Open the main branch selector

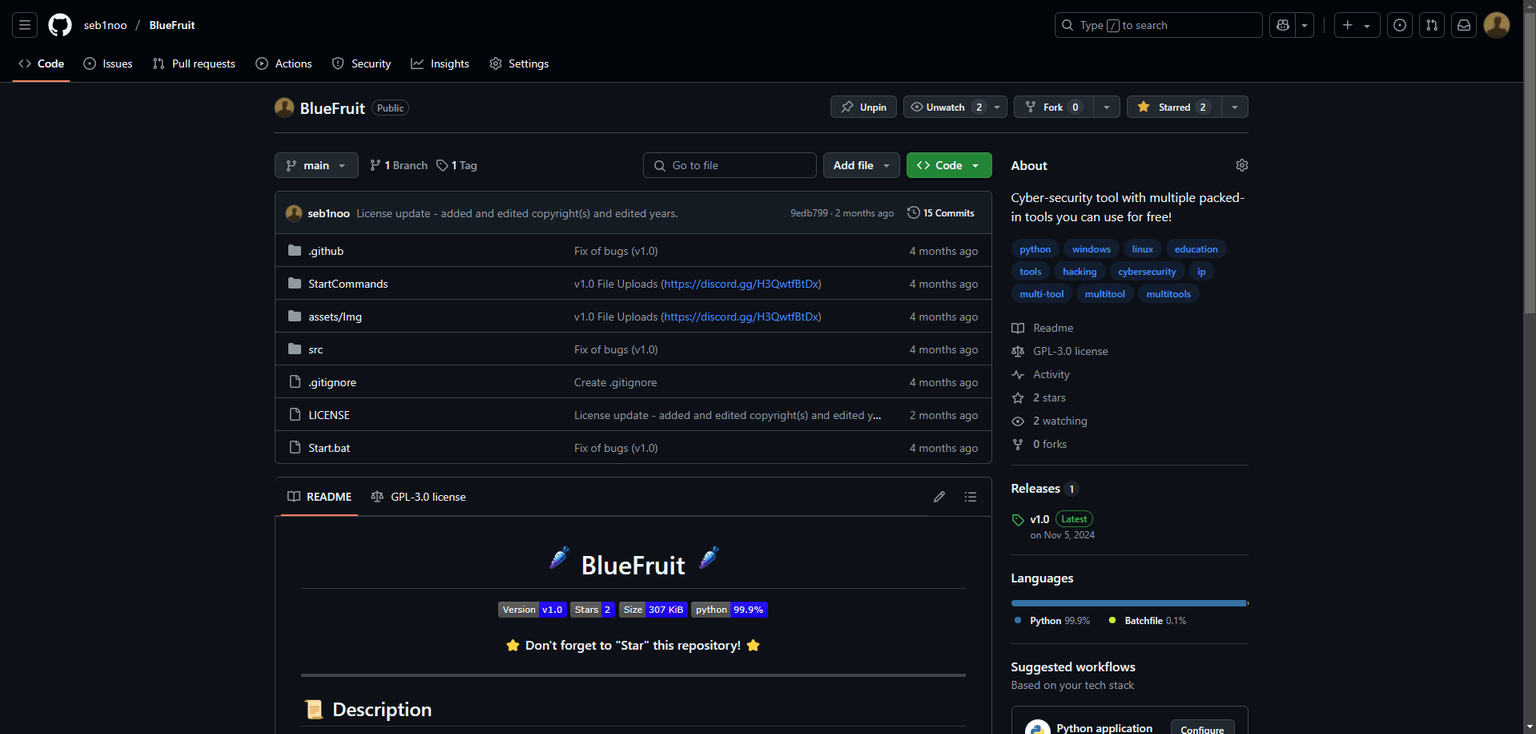click(316, 164)
